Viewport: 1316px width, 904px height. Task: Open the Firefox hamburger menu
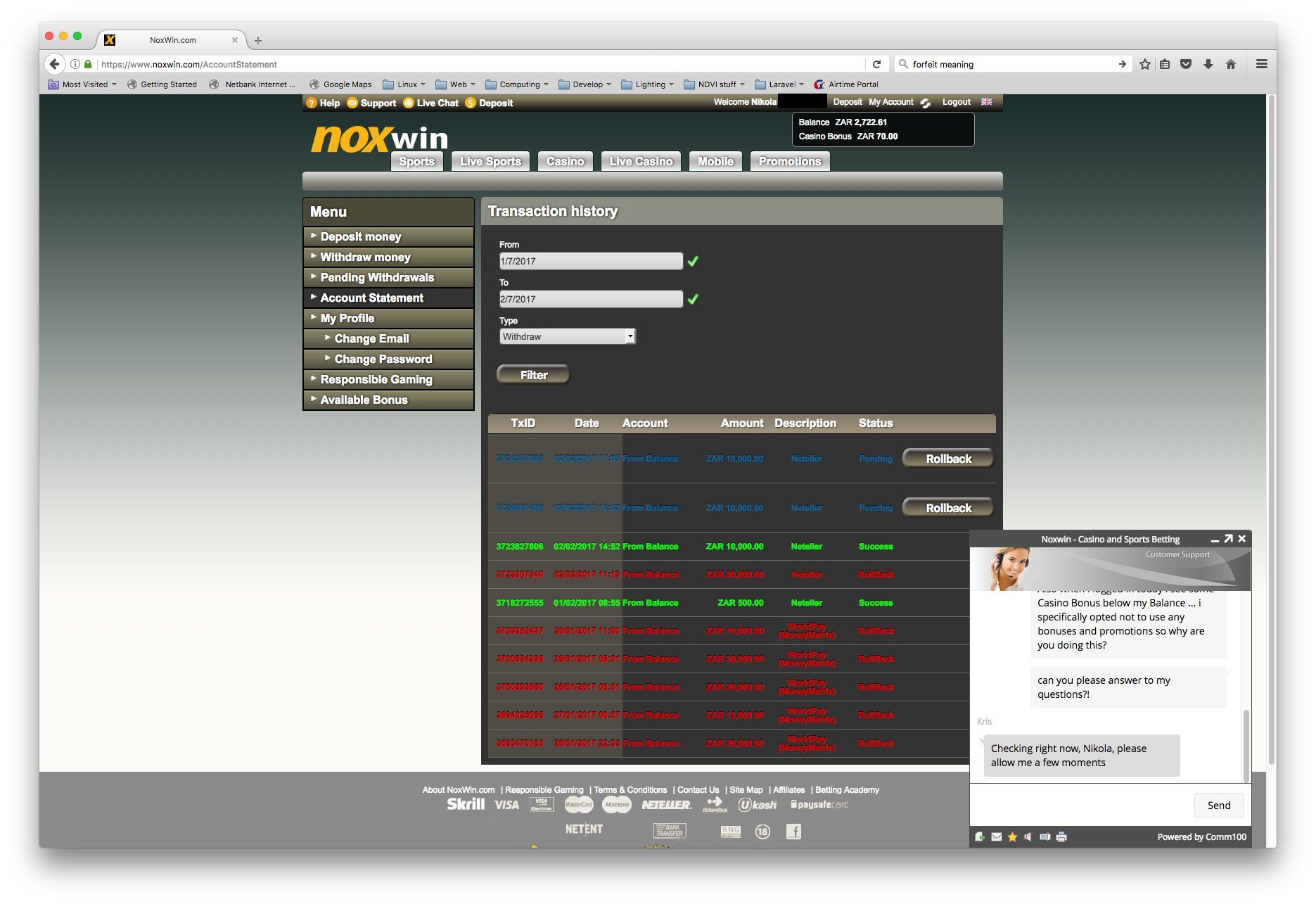[x=1262, y=64]
